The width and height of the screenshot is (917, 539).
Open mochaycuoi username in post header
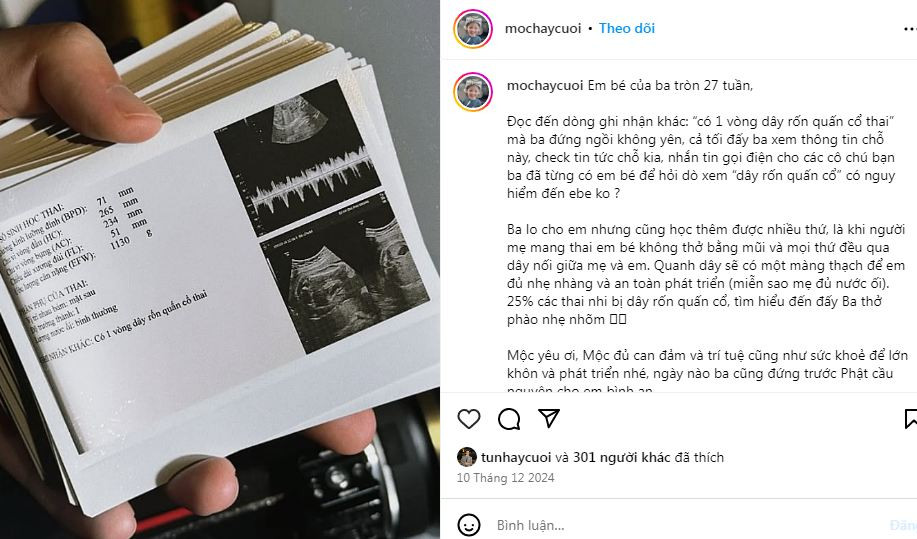pyautogui.click(x=543, y=29)
